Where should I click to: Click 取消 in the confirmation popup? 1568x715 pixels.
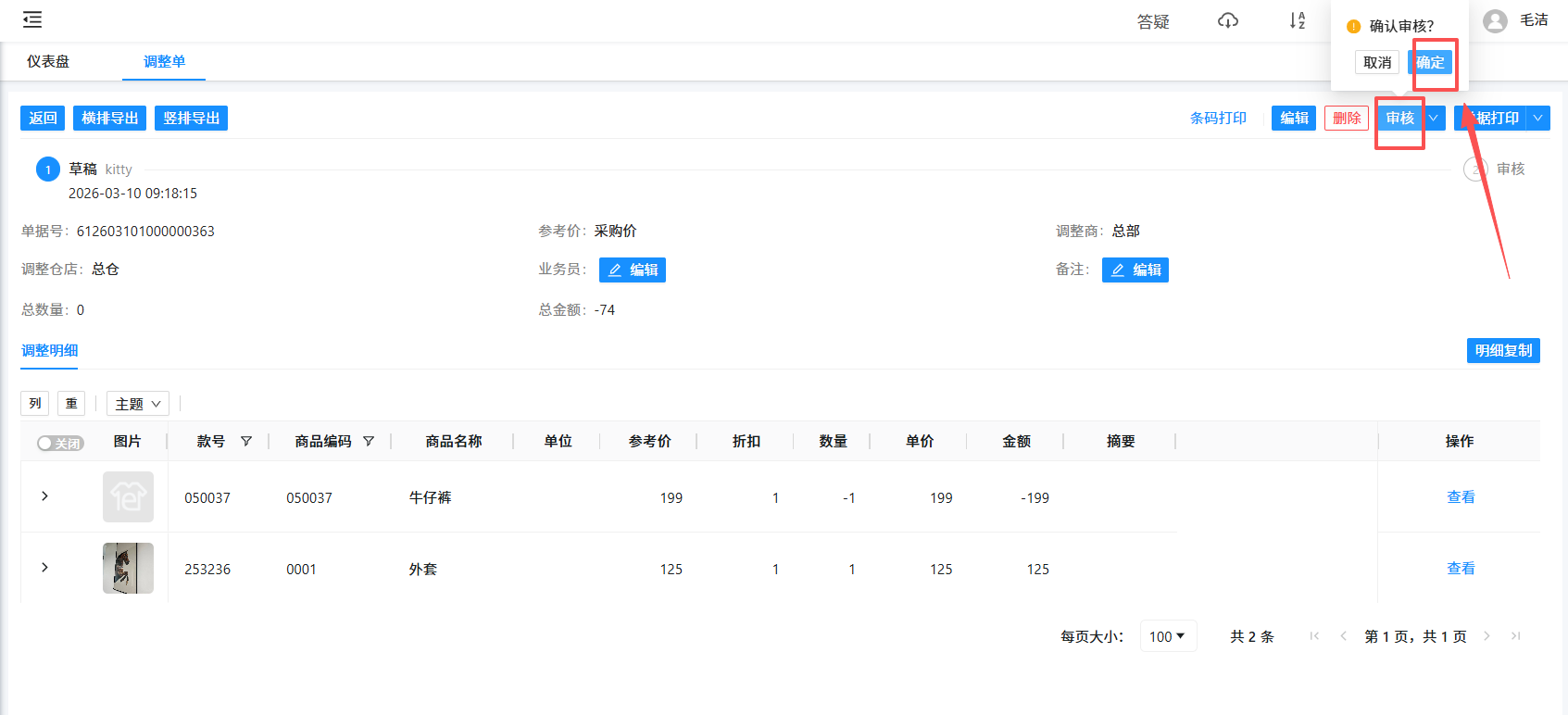pyautogui.click(x=1377, y=63)
